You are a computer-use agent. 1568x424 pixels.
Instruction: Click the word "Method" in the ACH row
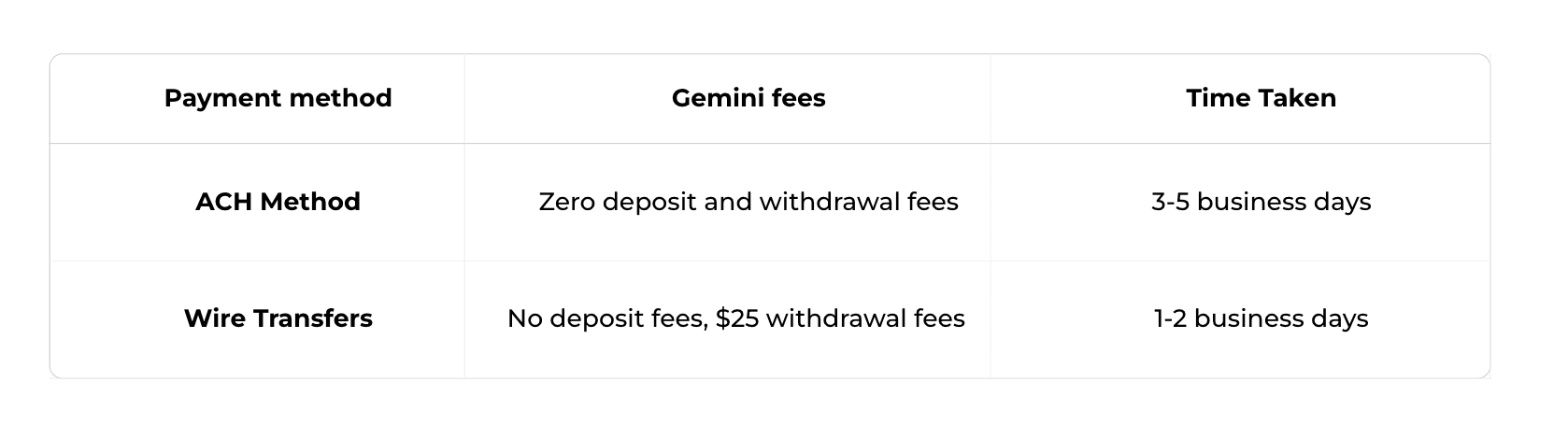pyautogui.click(x=310, y=202)
